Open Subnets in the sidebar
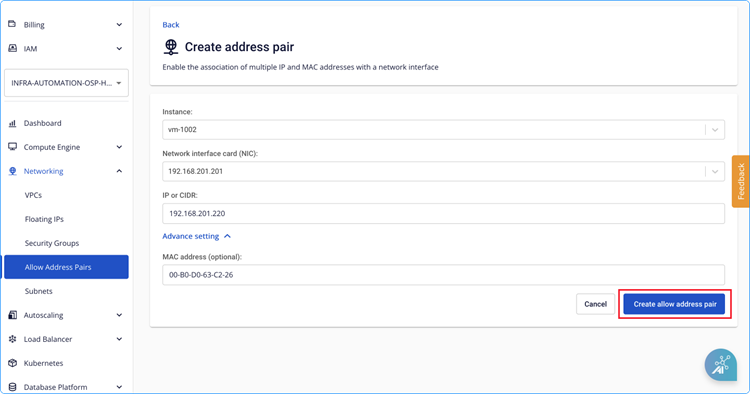Image resolution: width=750 pixels, height=394 pixels. click(38, 291)
